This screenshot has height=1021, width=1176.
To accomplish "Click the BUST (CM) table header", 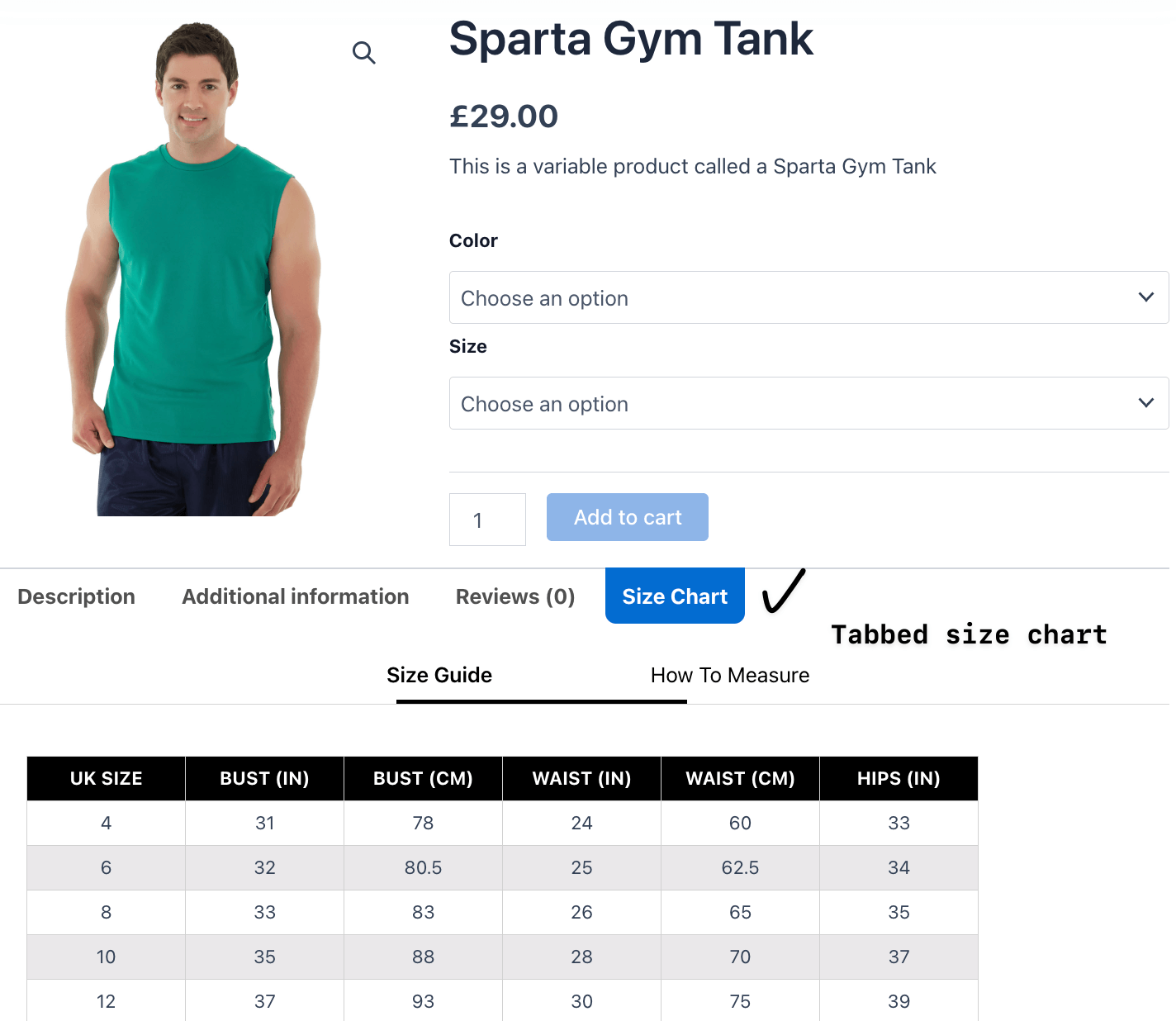I will 423,778.
